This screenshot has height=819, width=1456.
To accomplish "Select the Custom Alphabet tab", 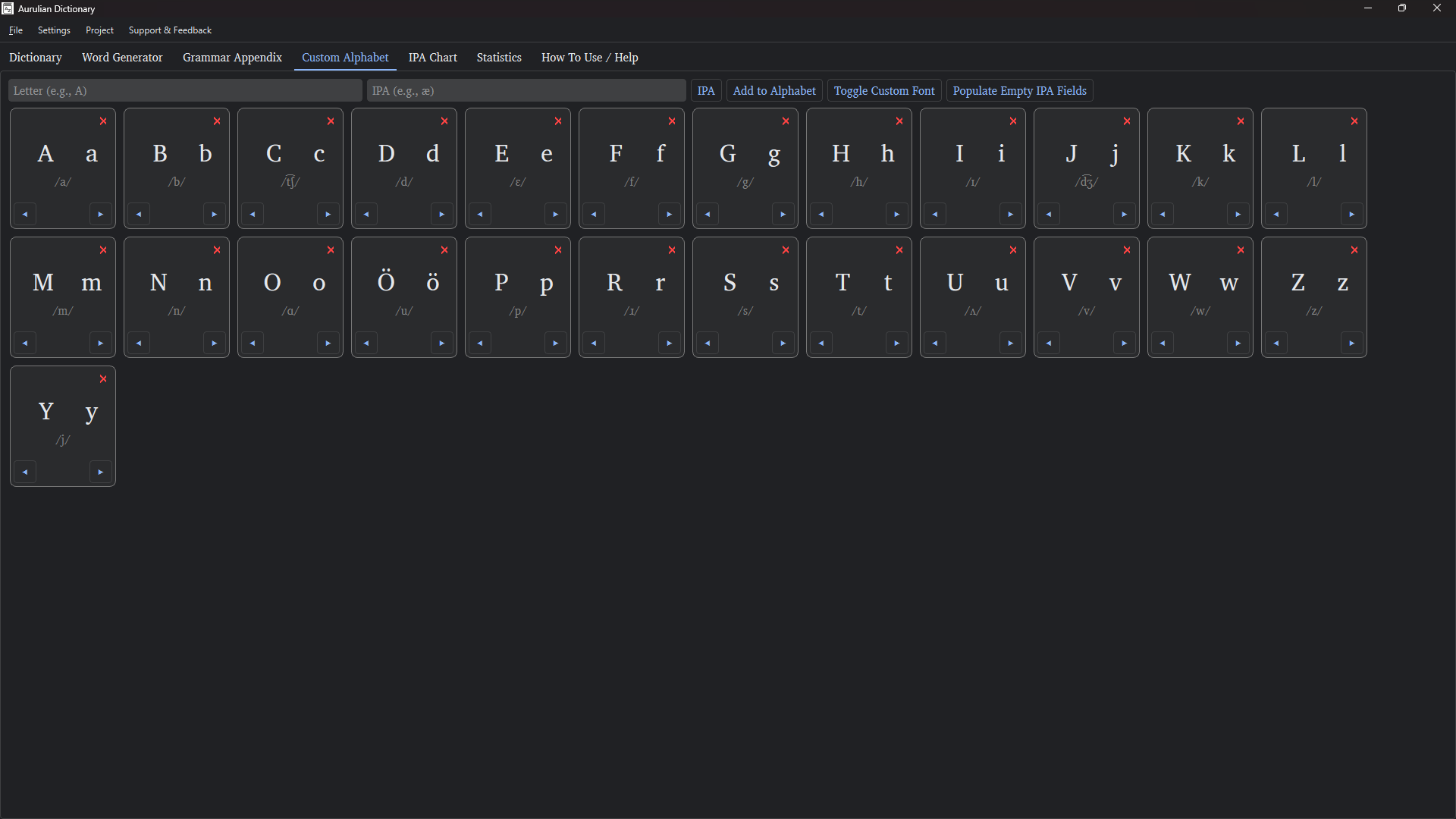I will [345, 58].
